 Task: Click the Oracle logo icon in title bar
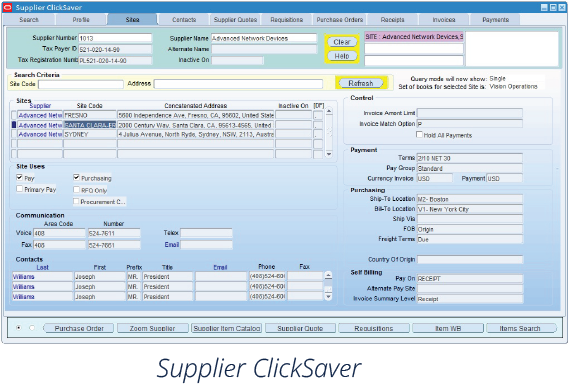pos(7,7)
